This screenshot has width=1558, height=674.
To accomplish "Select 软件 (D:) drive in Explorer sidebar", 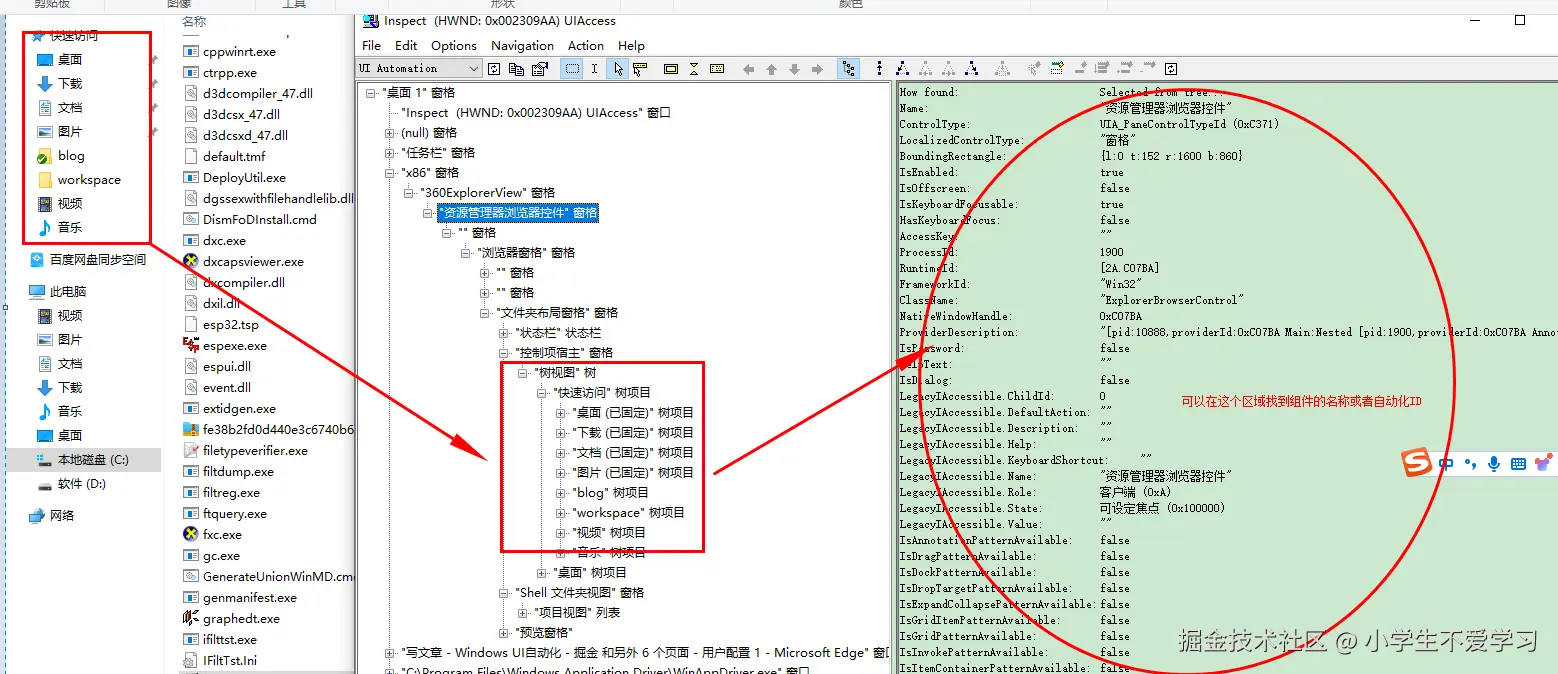I will click(81, 484).
